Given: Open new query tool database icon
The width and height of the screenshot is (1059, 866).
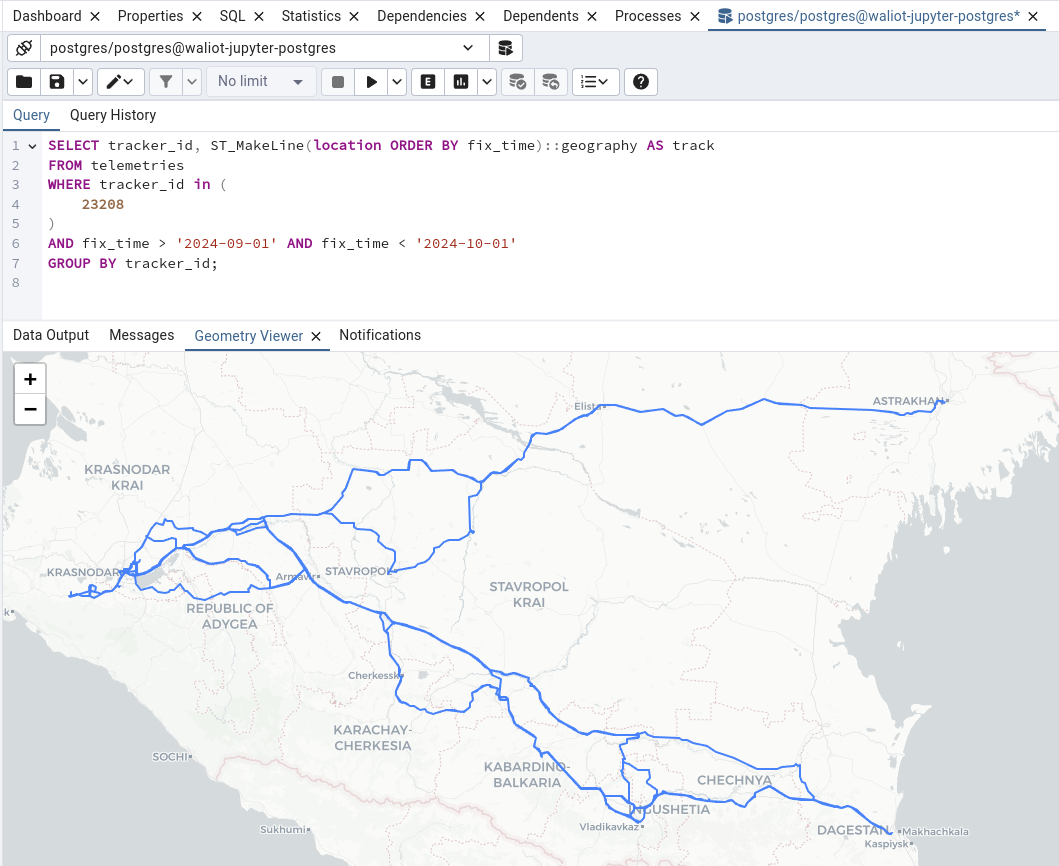Looking at the screenshot, I should pos(505,48).
